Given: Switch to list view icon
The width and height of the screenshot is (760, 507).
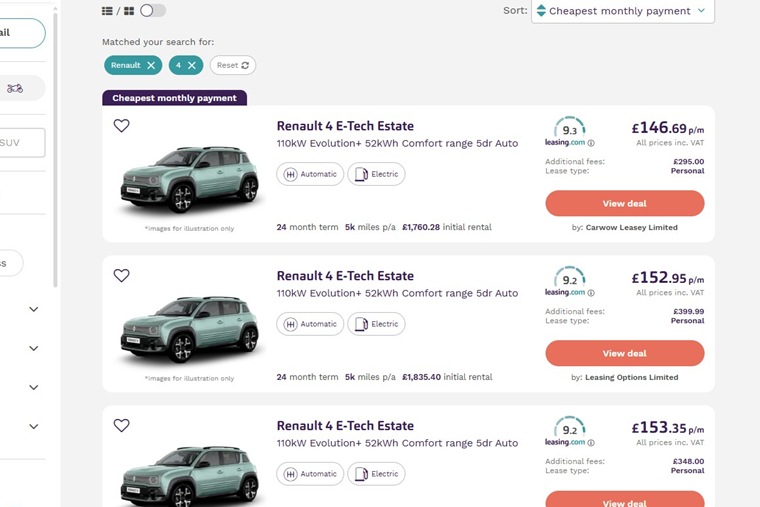Looking at the screenshot, I should (107, 11).
